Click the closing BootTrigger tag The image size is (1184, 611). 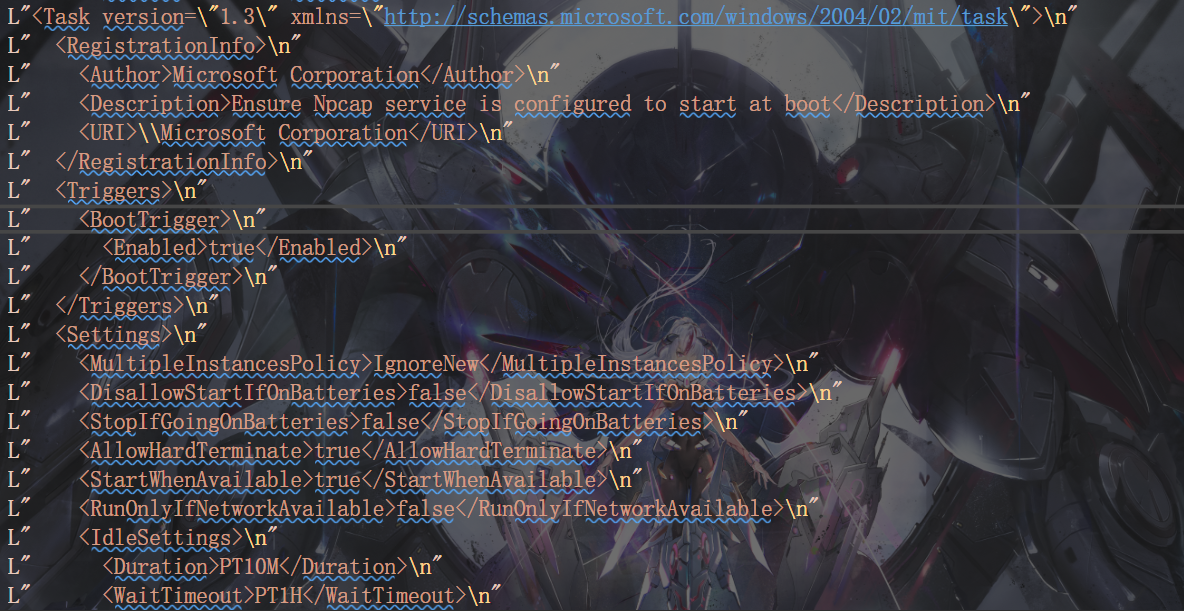click(x=161, y=276)
